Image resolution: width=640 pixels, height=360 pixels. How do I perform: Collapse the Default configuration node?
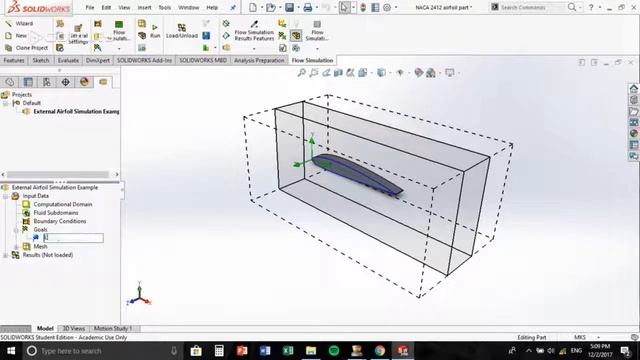[6, 103]
